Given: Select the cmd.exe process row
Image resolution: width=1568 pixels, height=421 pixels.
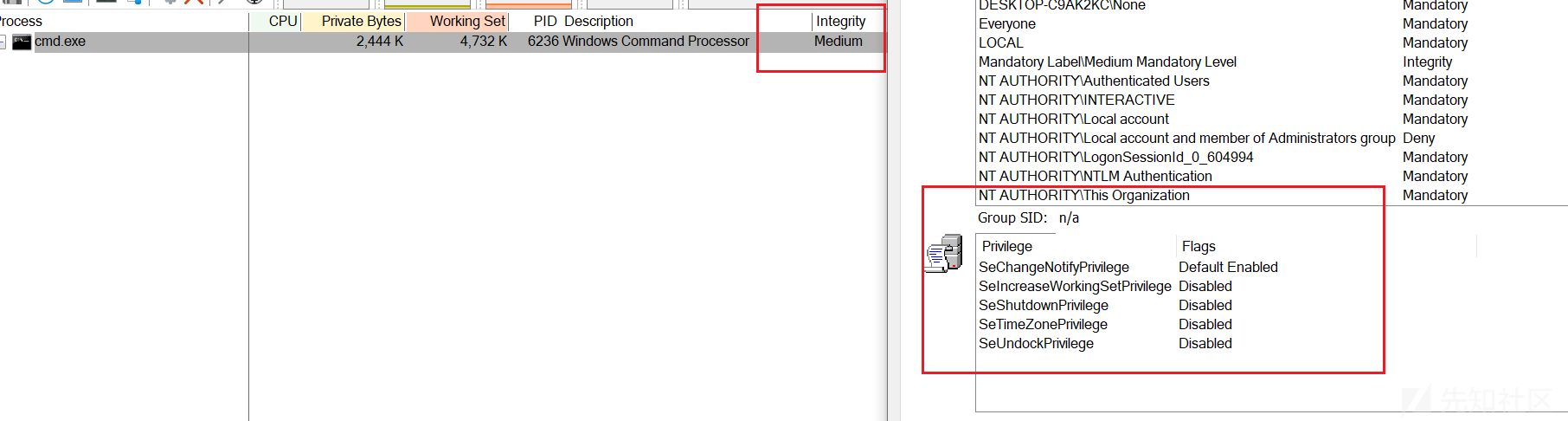Looking at the screenshot, I should click(x=443, y=42).
